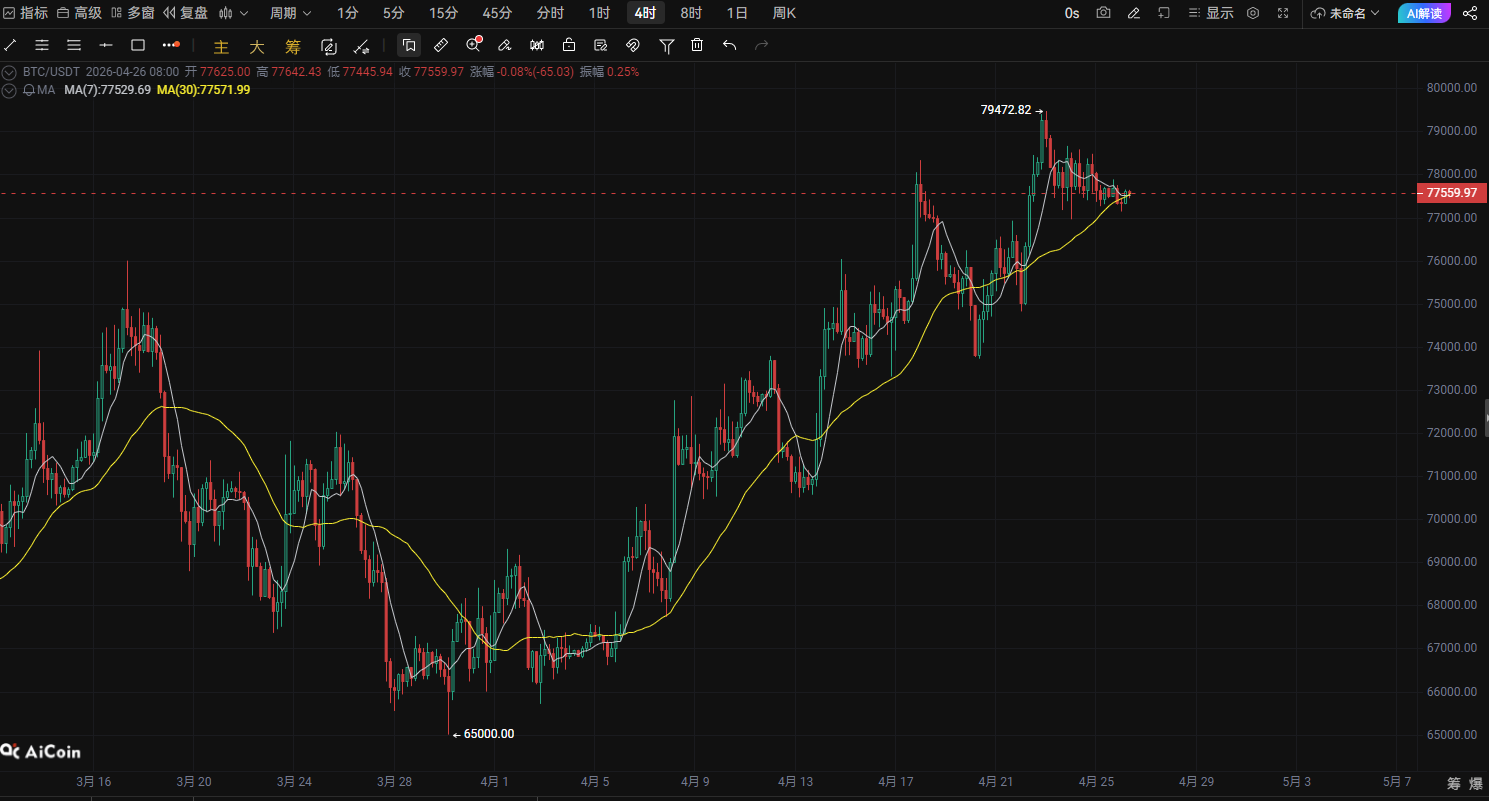The width and height of the screenshot is (1489, 801).
Task: Open the 未命名 cloud layout dropdown
Action: click(x=1345, y=13)
